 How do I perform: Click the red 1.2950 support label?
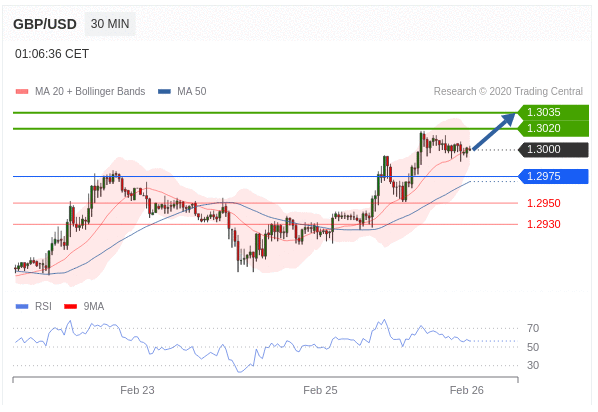[543, 203]
